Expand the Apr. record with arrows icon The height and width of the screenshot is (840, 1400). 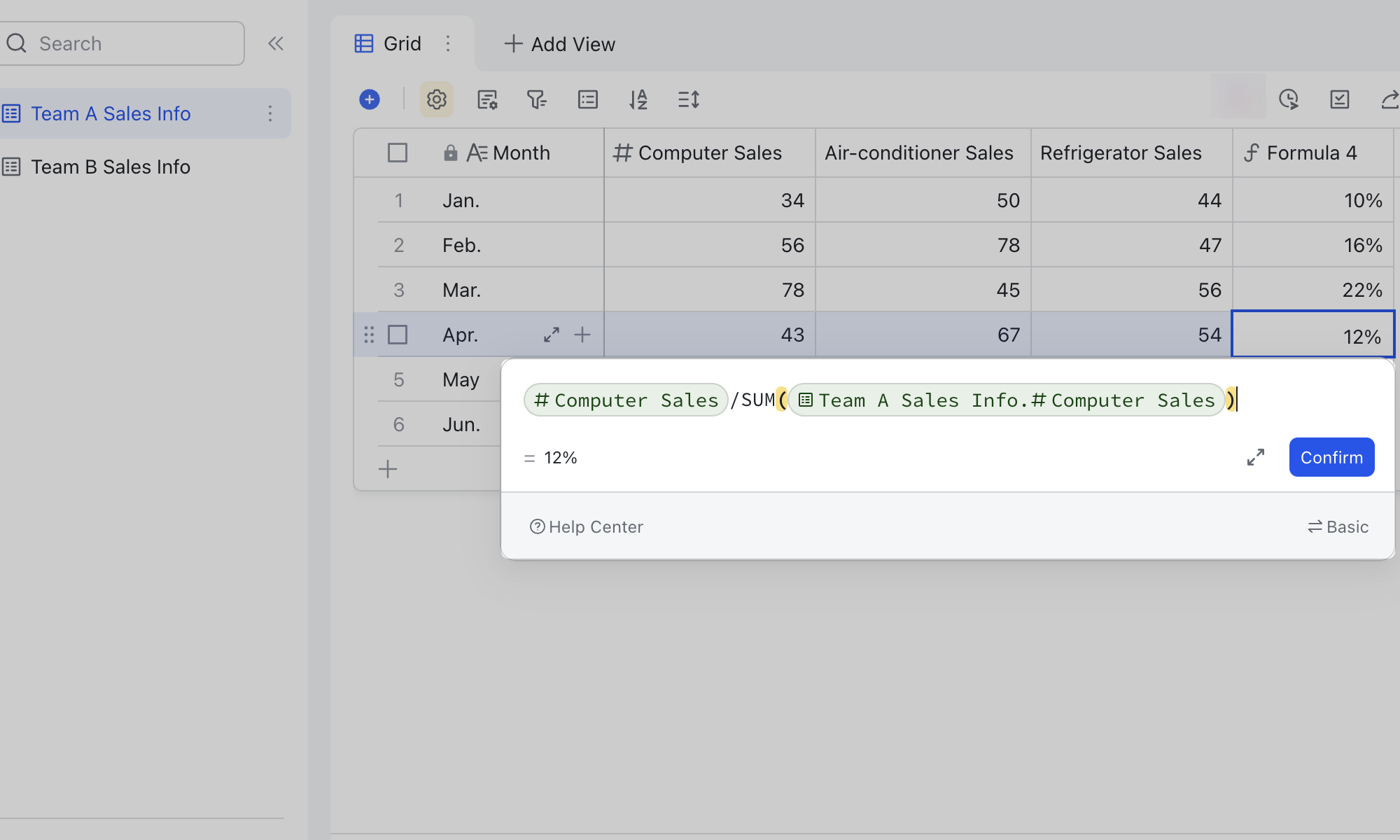[552, 335]
